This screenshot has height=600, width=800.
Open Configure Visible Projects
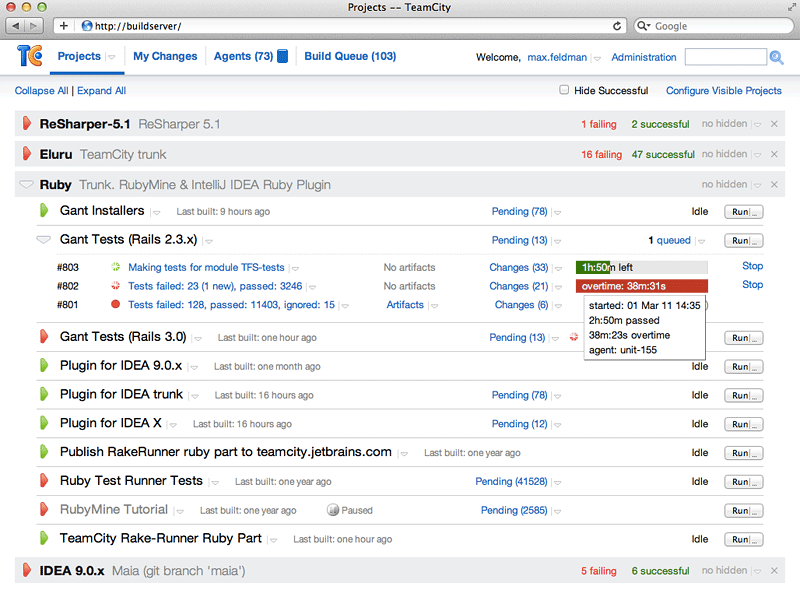(723, 90)
